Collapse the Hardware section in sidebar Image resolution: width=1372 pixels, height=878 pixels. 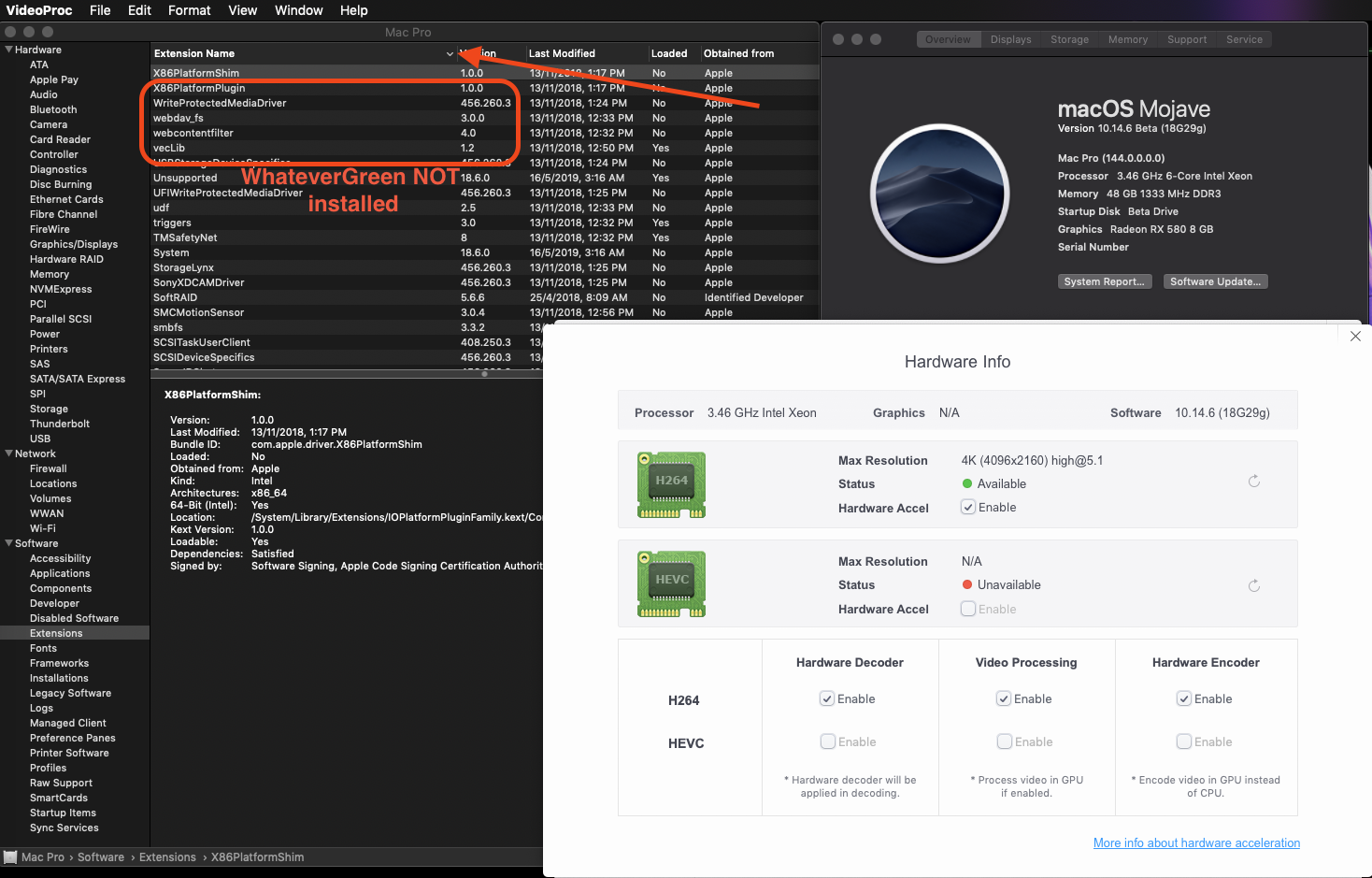(x=8, y=50)
